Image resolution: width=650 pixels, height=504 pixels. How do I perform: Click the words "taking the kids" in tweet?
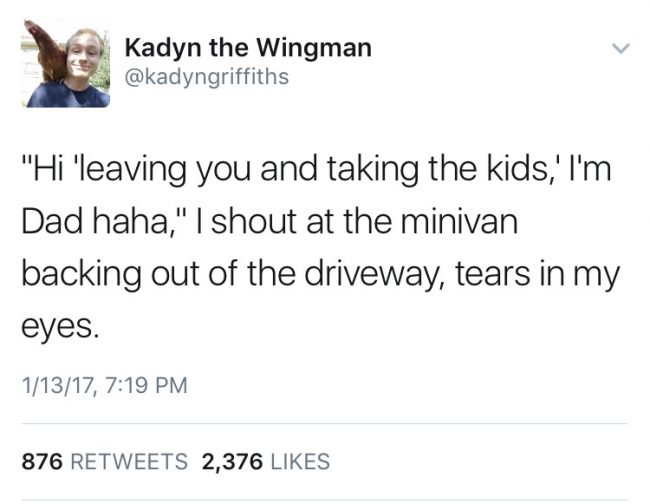[439, 169]
